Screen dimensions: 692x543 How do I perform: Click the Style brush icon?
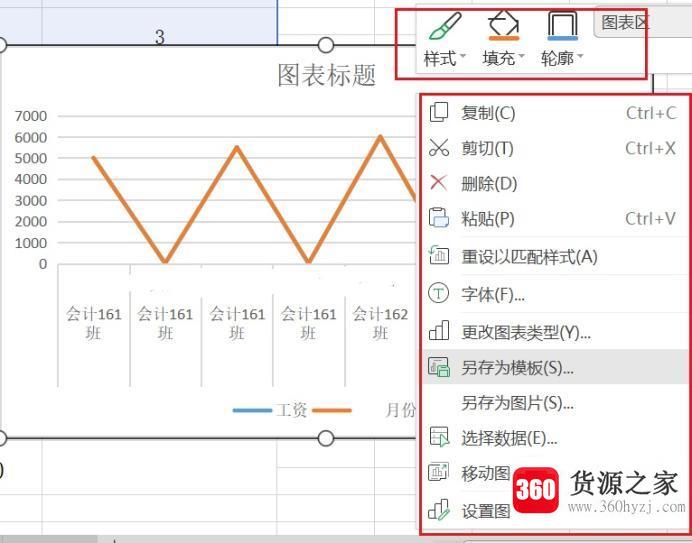(x=445, y=26)
